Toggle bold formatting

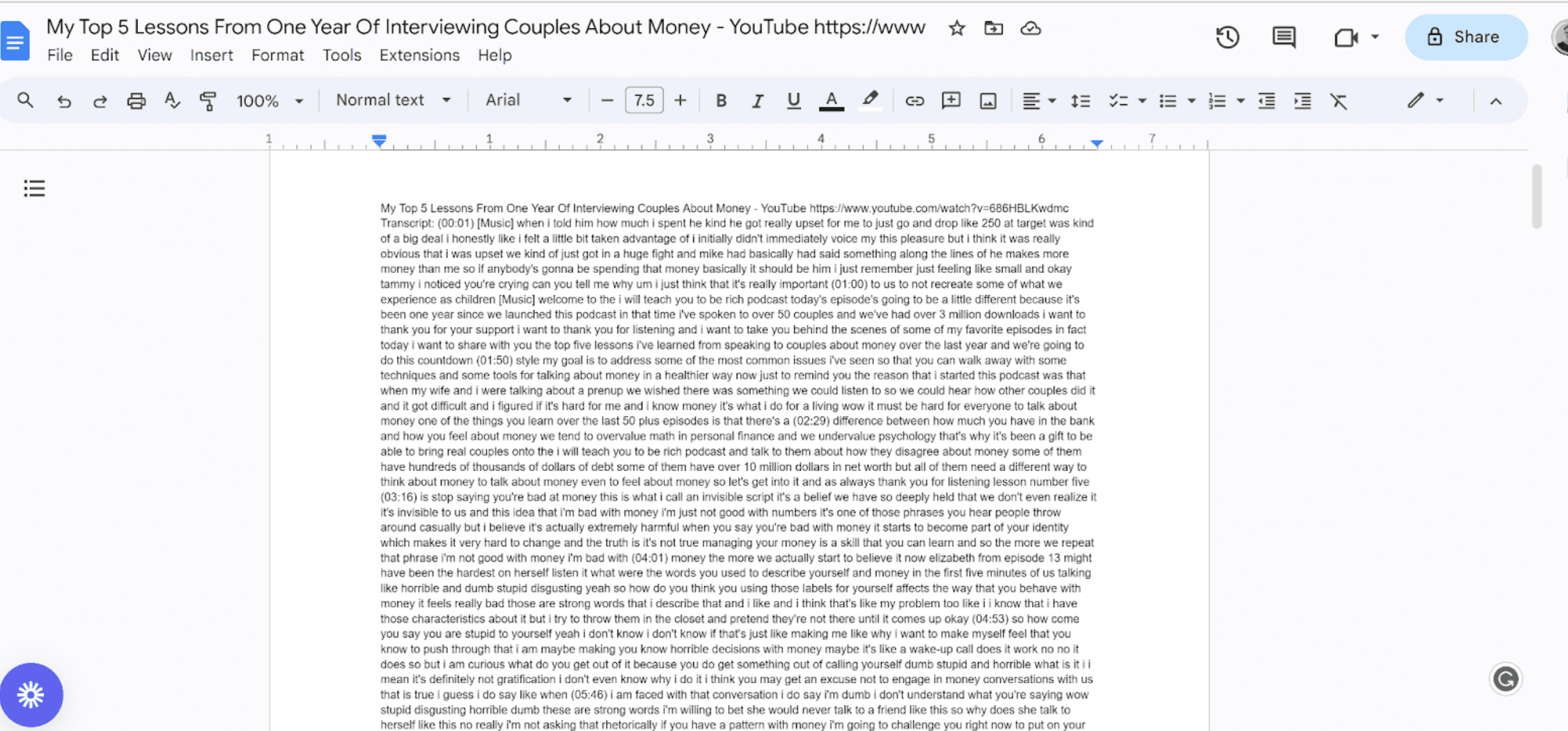point(721,101)
